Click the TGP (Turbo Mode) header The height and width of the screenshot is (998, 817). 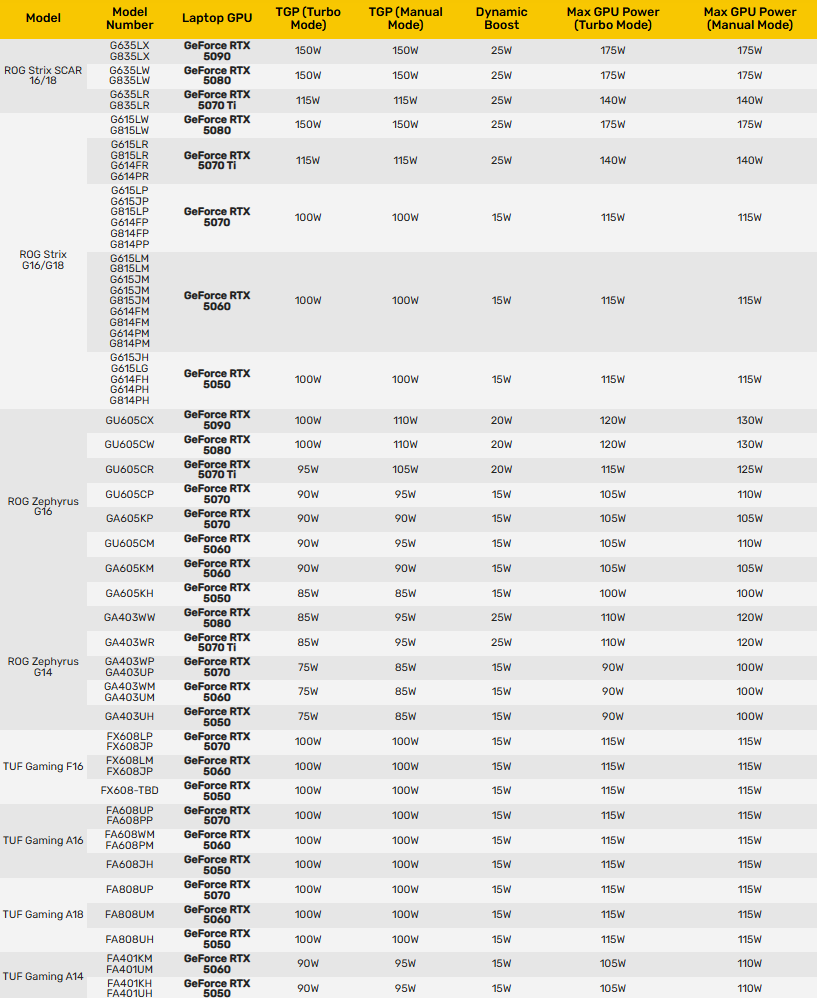pos(308,18)
